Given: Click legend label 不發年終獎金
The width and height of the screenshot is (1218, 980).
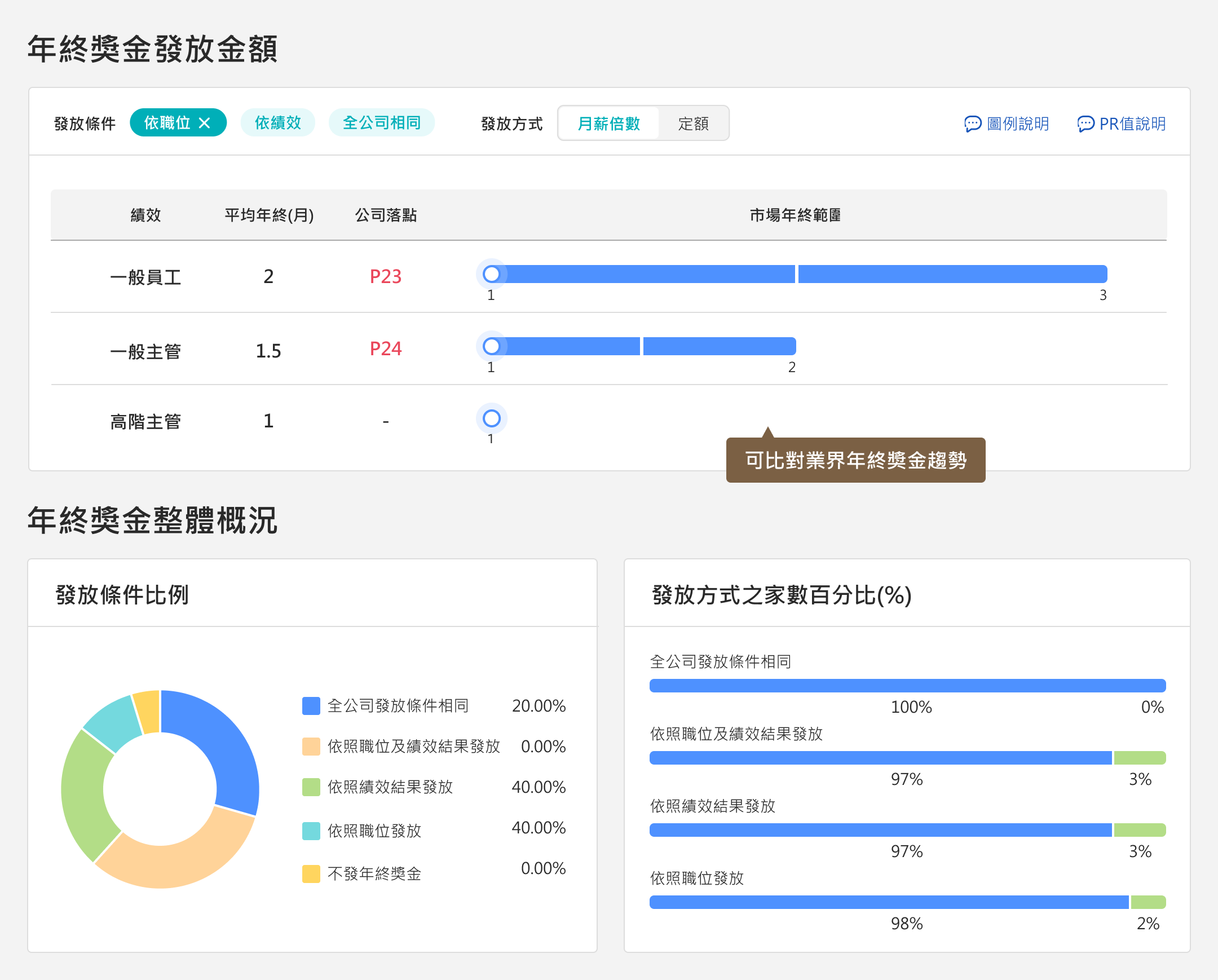Looking at the screenshot, I should tap(374, 874).
